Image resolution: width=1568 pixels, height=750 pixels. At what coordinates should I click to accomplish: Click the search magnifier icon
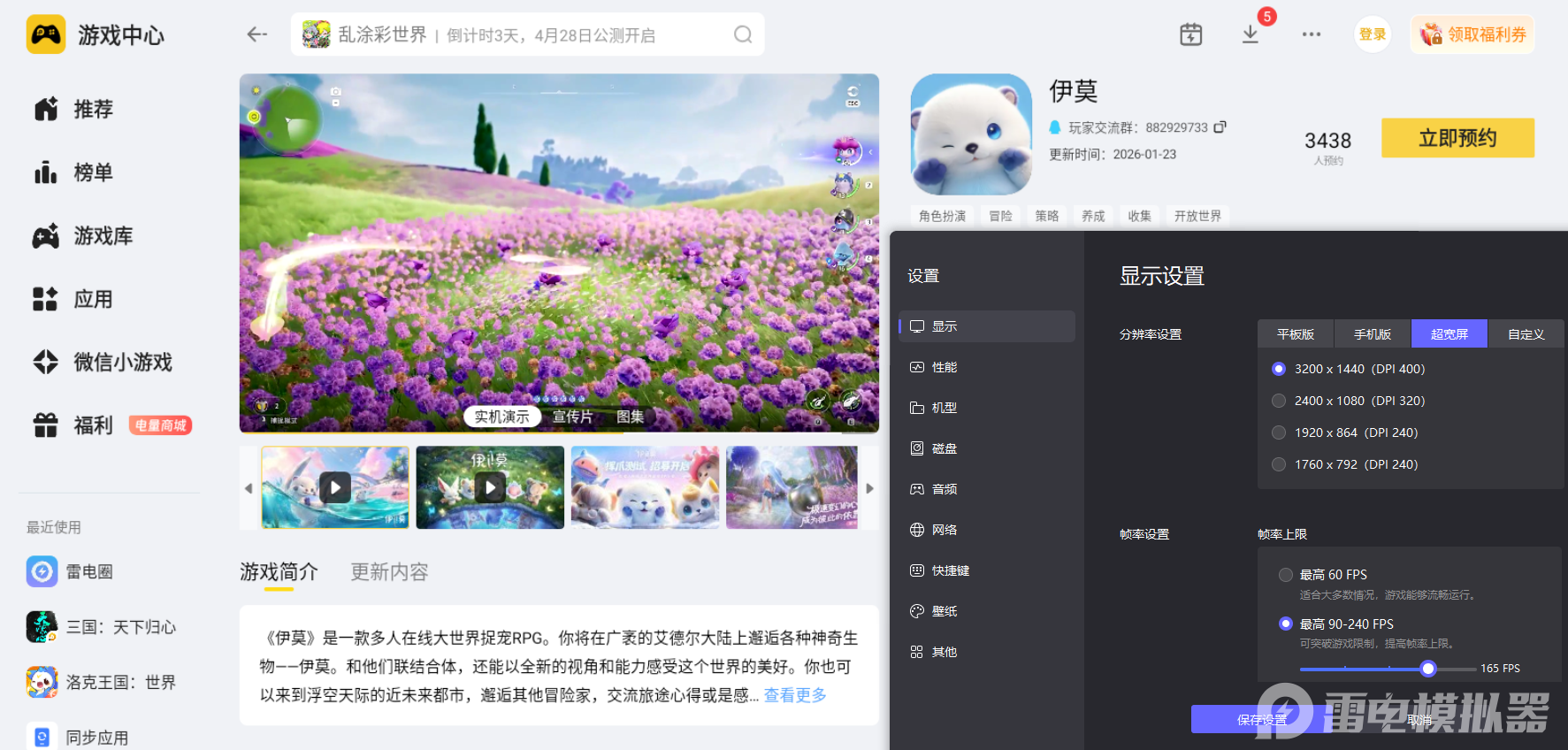[x=743, y=34]
